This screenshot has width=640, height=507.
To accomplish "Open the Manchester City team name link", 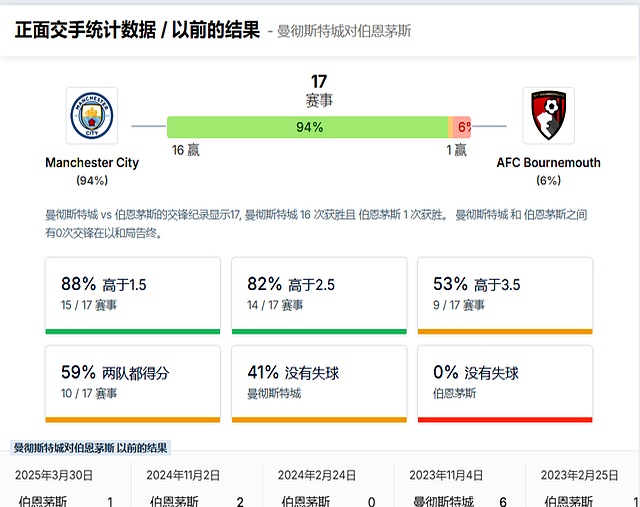I will click(92, 162).
